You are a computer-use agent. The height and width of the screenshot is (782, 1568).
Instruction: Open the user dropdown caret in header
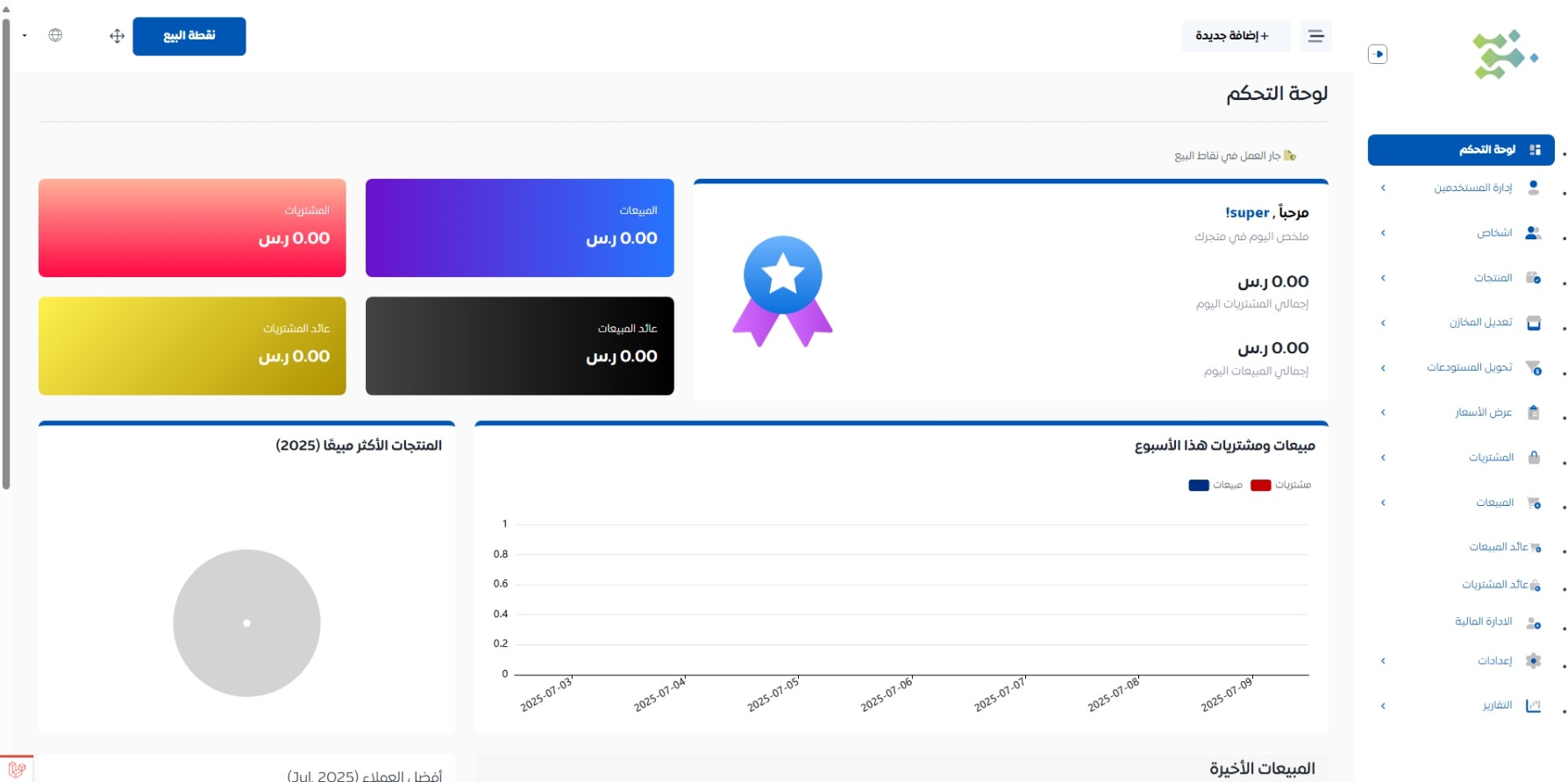(x=25, y=36)
